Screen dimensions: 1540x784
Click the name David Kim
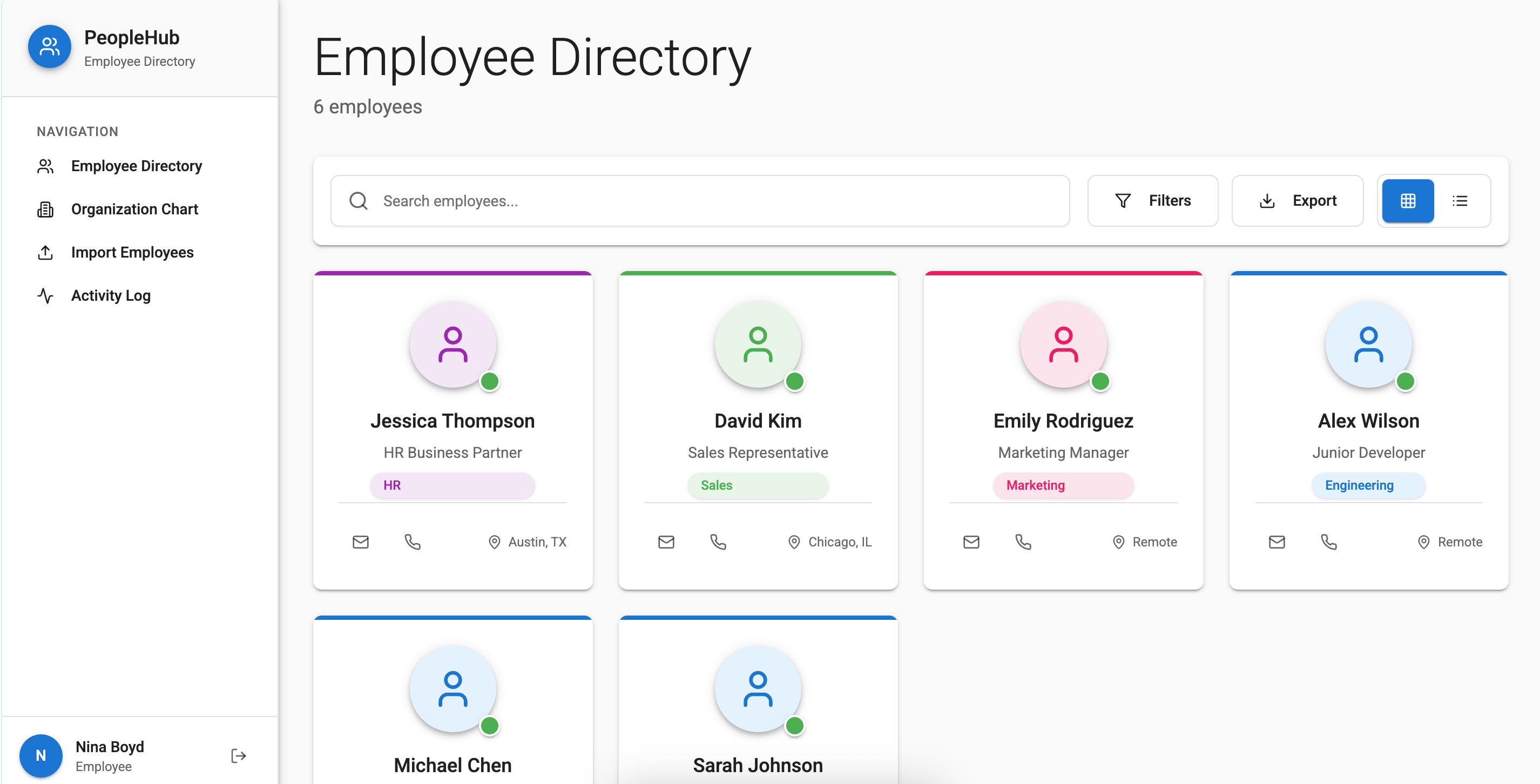click(x=758, y=421)
